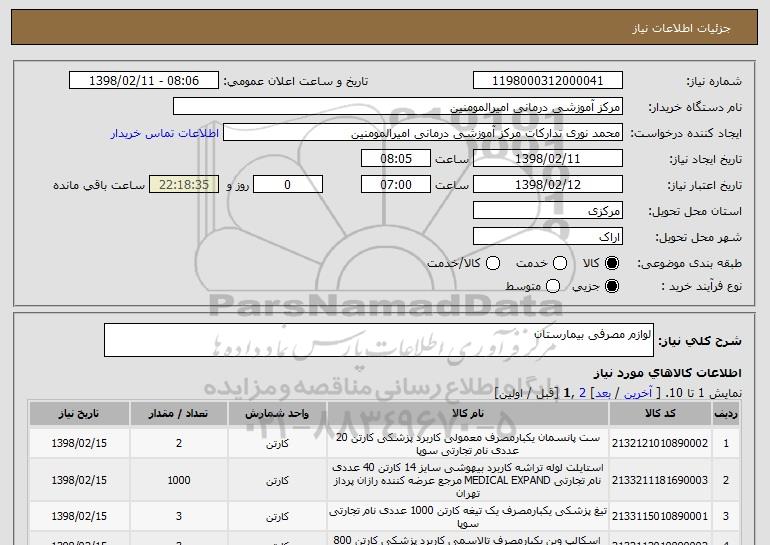The height and width of the screenshot is (545, 770).
Task: Click the validity time field 07:00
Action: pos(396,185)
